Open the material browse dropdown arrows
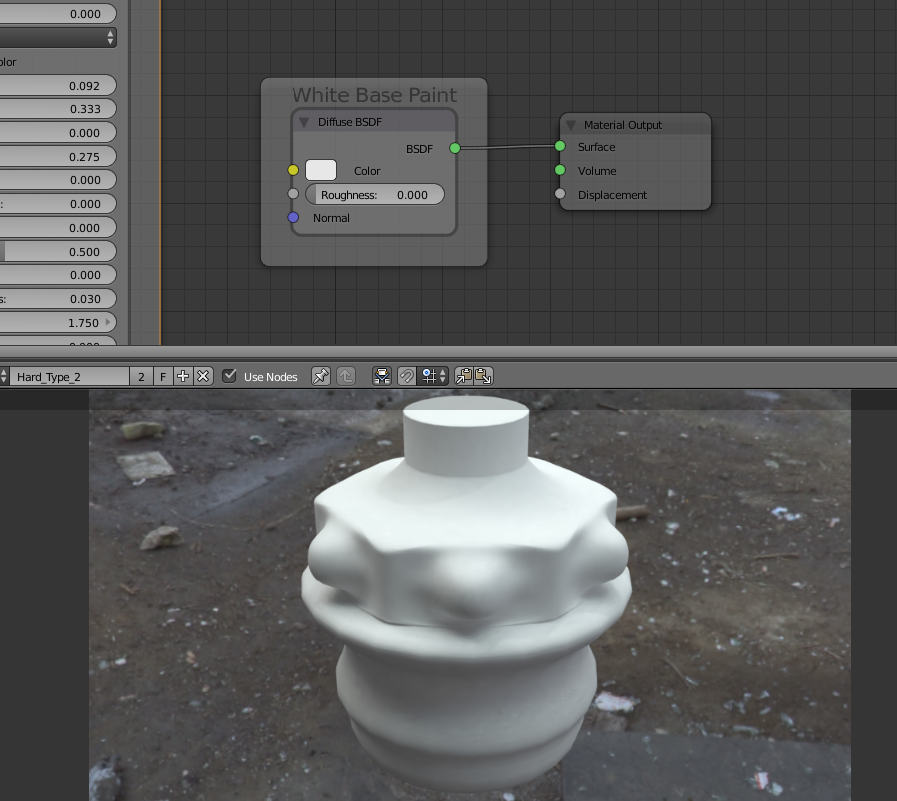The height and width of the screenshot is (801, 897). 4,376
